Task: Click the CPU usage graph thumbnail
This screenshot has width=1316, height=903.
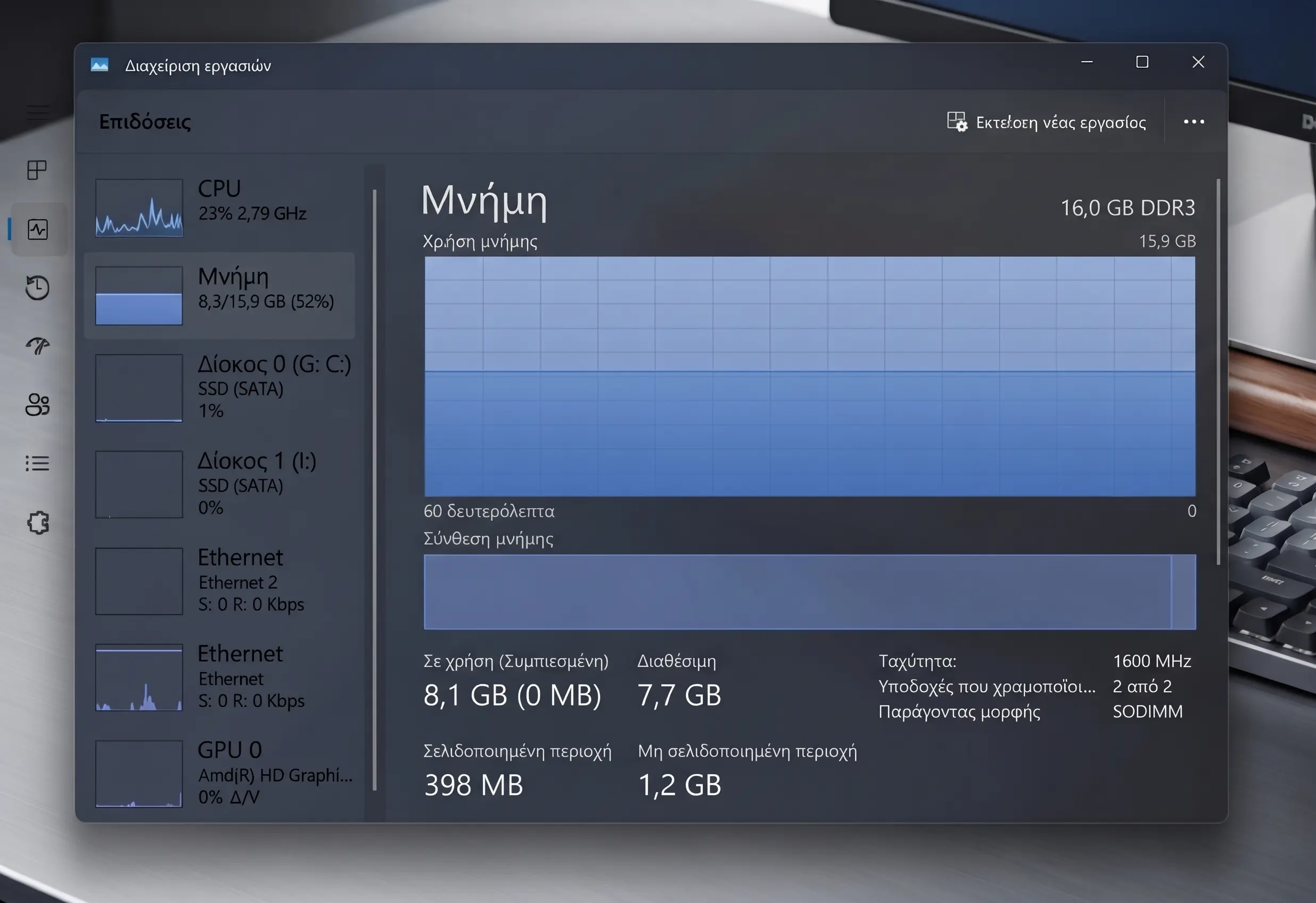Action: pyautogui.click(x=139, y=207)
